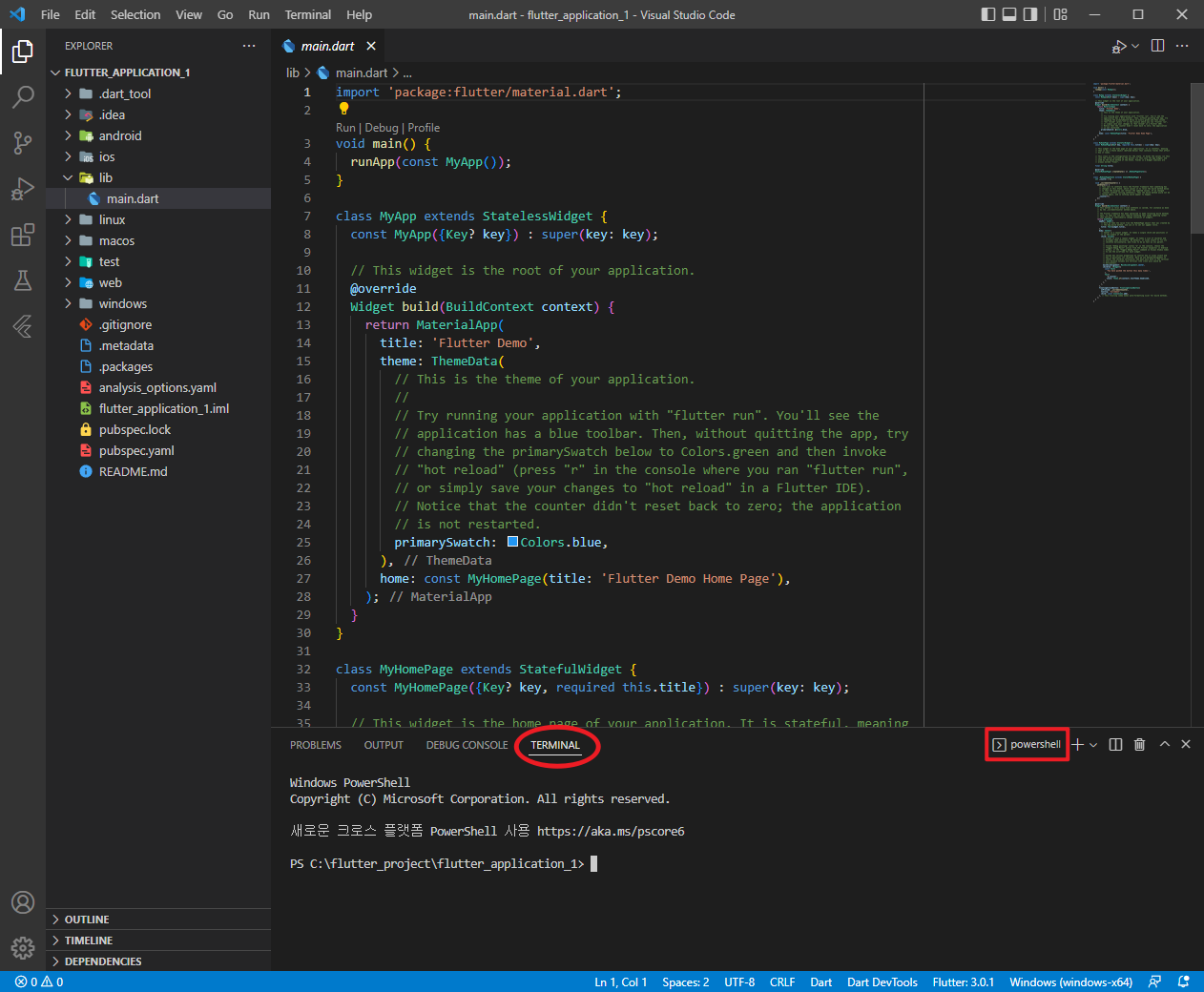
Task: Click the Colors.blue color swatch
Action: (513, 542)
